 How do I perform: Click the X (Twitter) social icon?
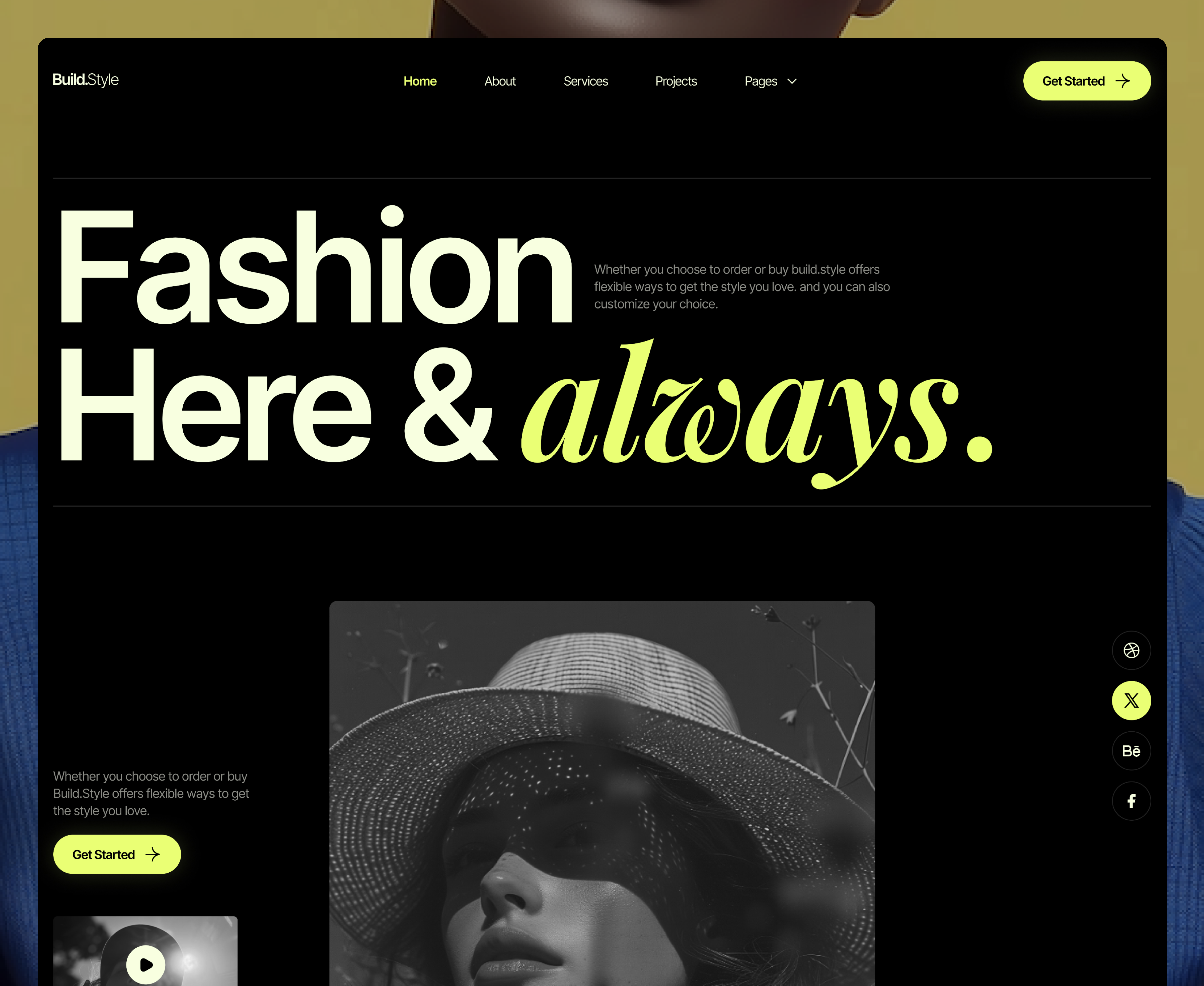pos(1131,700)
